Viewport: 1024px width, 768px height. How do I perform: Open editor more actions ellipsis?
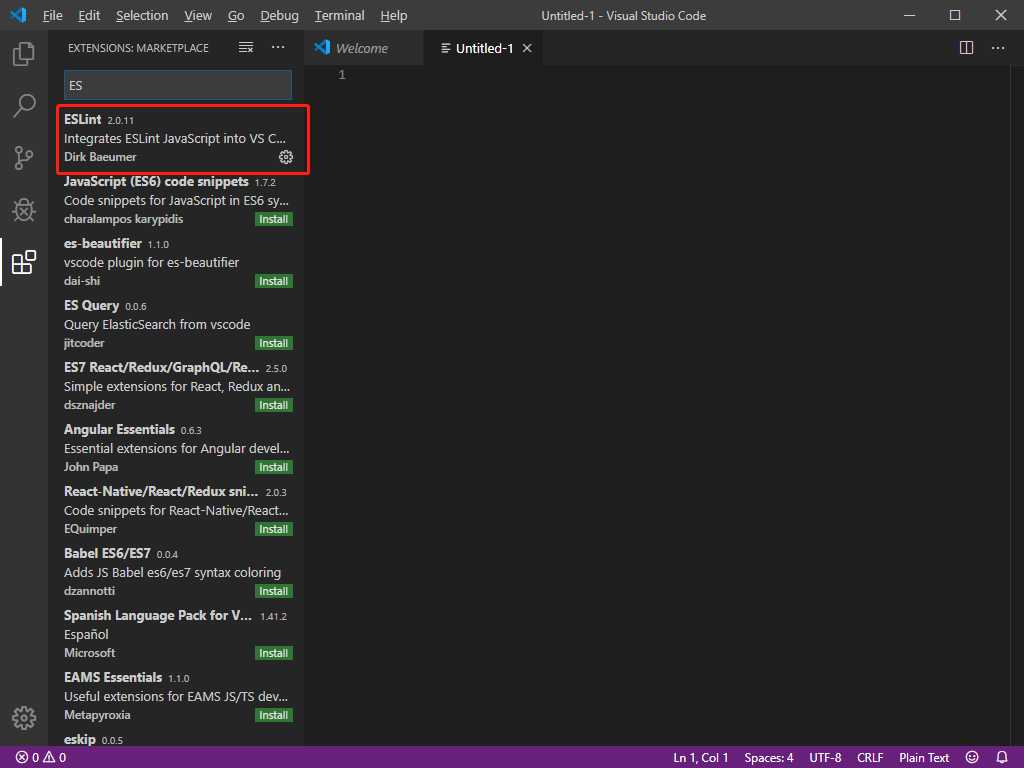tap(999, 48)
